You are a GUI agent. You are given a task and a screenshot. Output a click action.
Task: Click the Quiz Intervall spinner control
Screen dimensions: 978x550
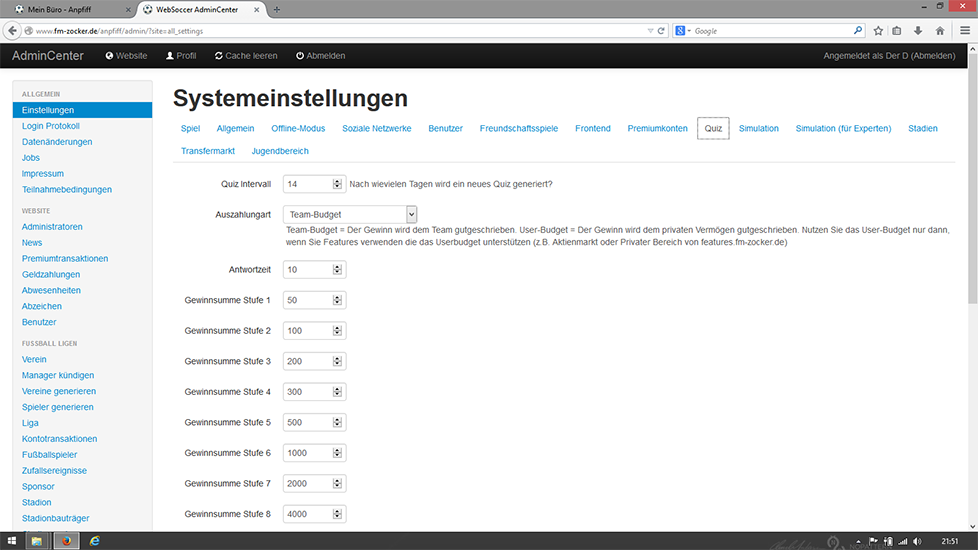tap(338, 184)
